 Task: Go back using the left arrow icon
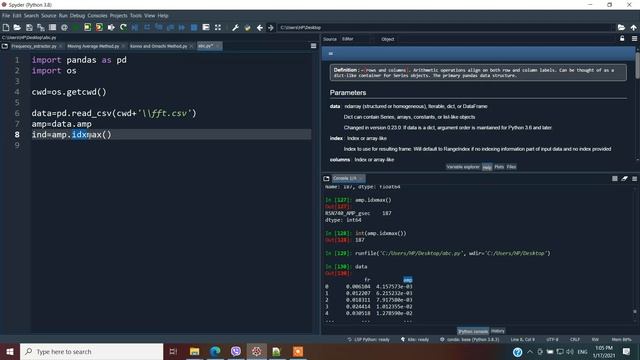[260, 27]
